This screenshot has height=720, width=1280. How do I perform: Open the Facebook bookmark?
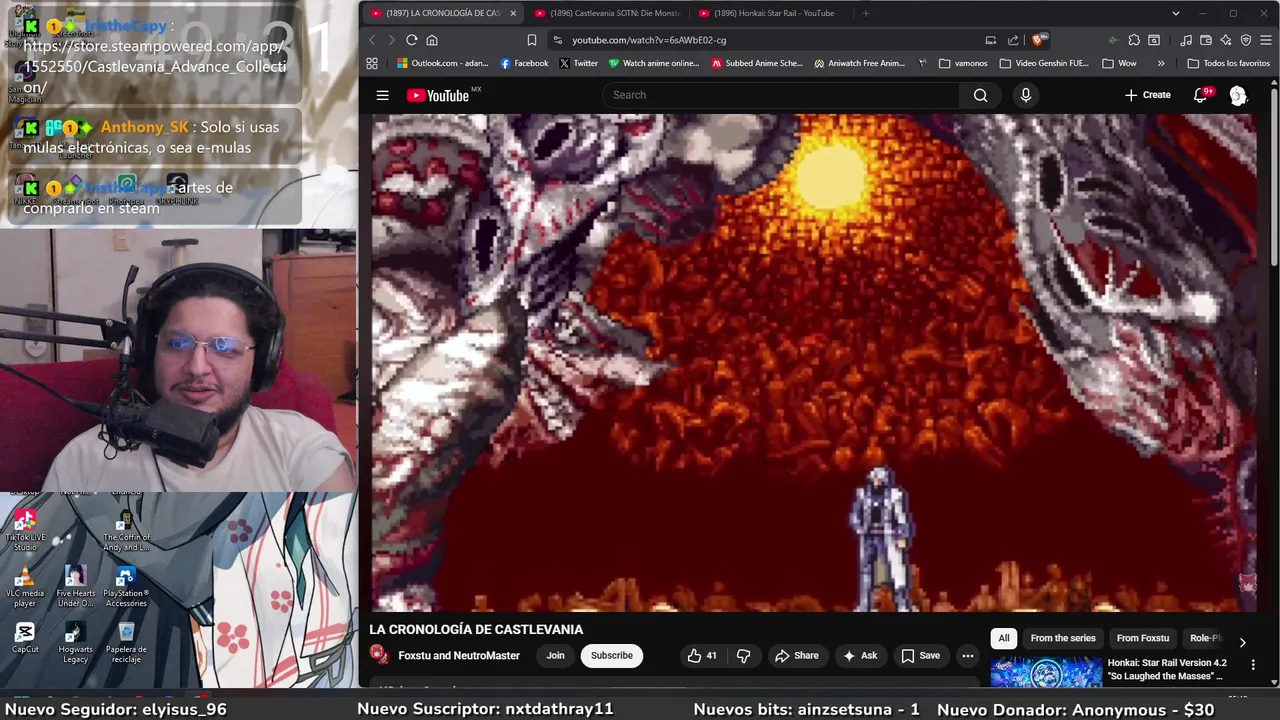click(x=524, y=63)
